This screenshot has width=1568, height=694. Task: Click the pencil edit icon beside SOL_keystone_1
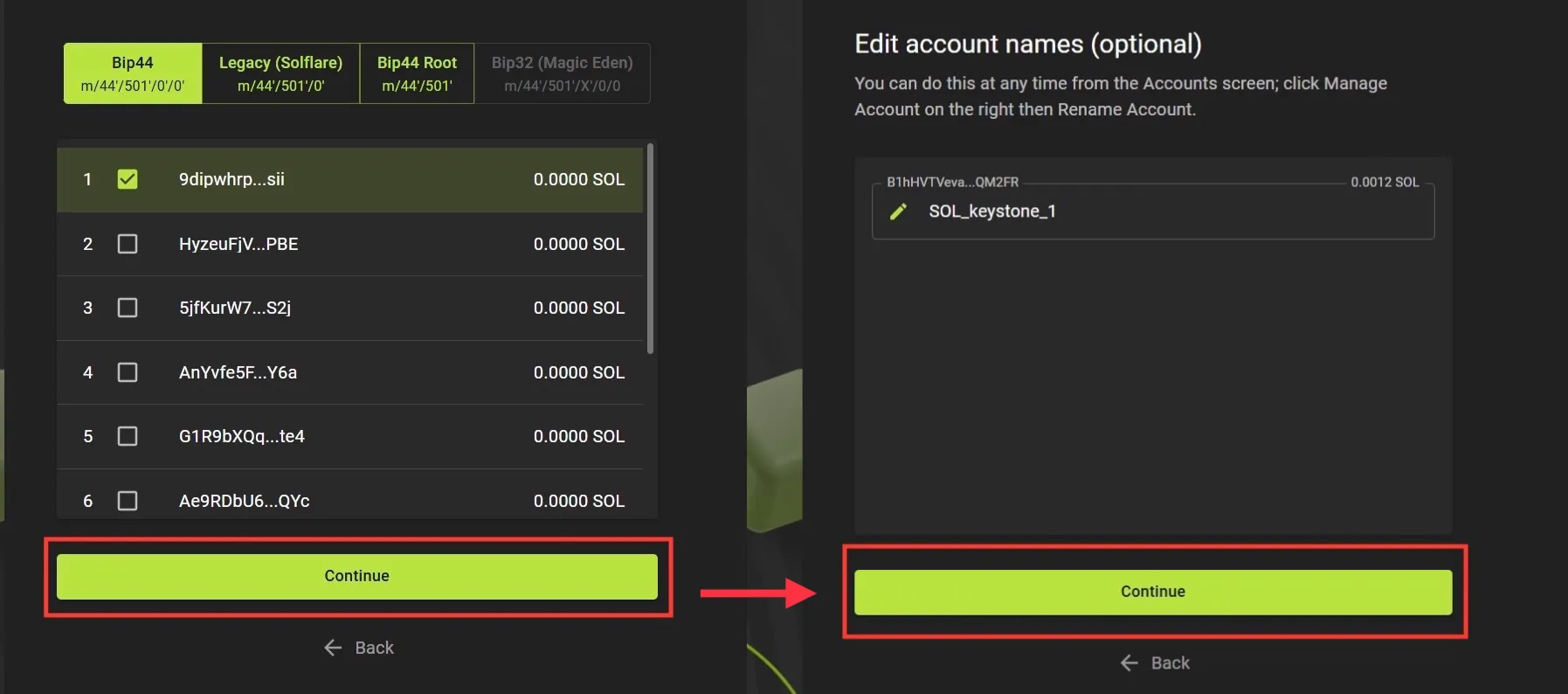tap(898, 212)
